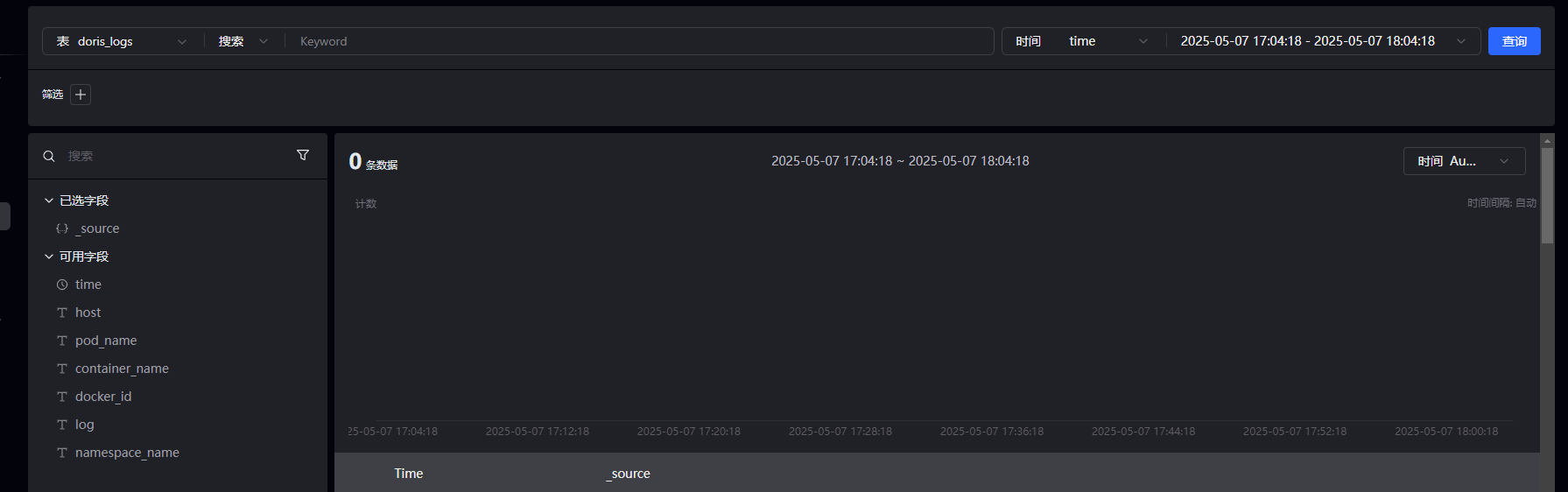This screenshot has width=1568, height=492.
Task: Select the pod_name field
Action: pyautogui.click(x=106, y=341)
